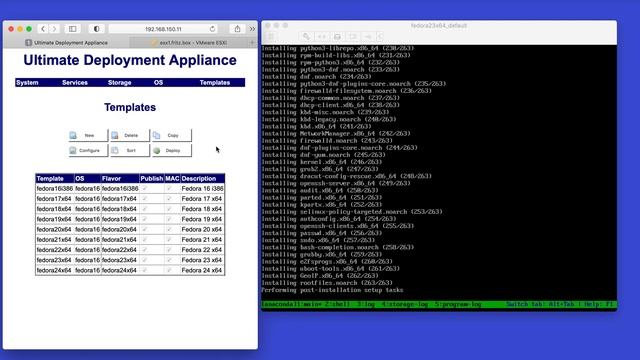Go forward in Safari history

54,29
